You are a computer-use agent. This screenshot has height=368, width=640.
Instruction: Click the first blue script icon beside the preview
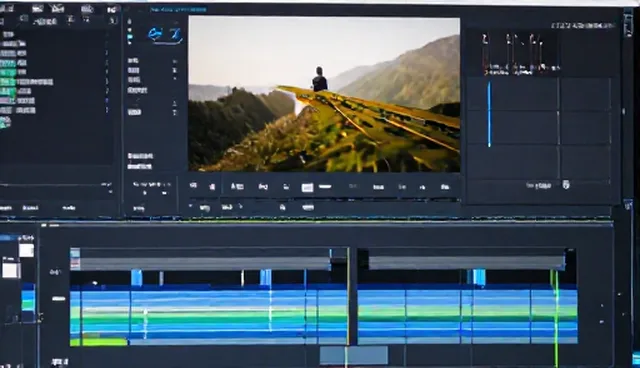click(155, 34)
